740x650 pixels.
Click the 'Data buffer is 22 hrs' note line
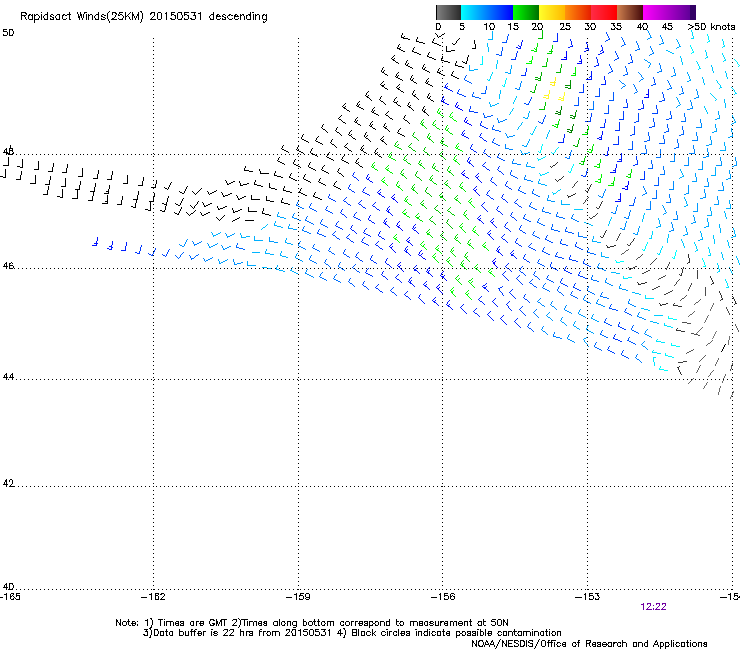[352, 633]
